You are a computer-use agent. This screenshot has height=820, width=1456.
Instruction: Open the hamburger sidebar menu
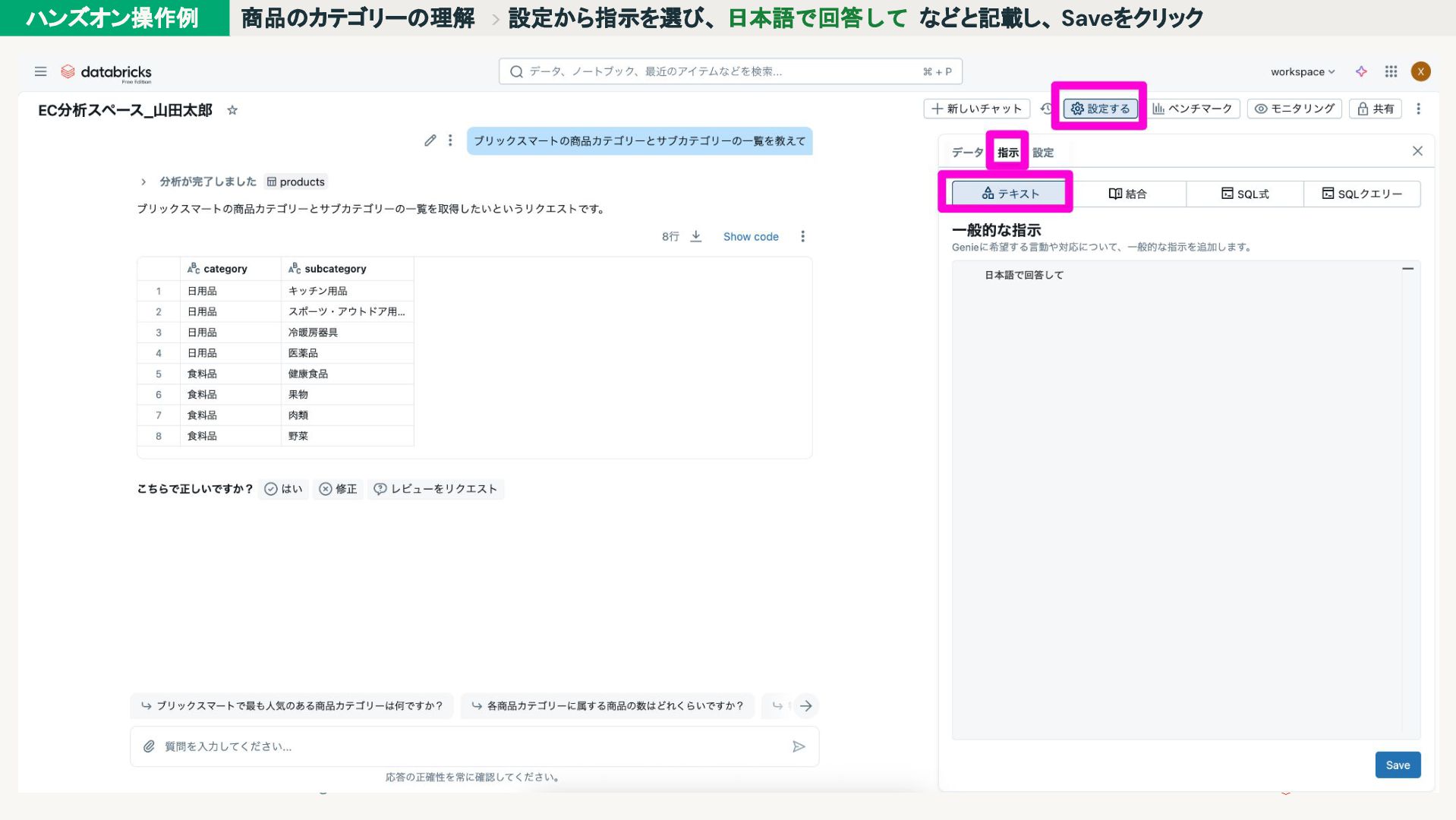(x=40, y=71)
